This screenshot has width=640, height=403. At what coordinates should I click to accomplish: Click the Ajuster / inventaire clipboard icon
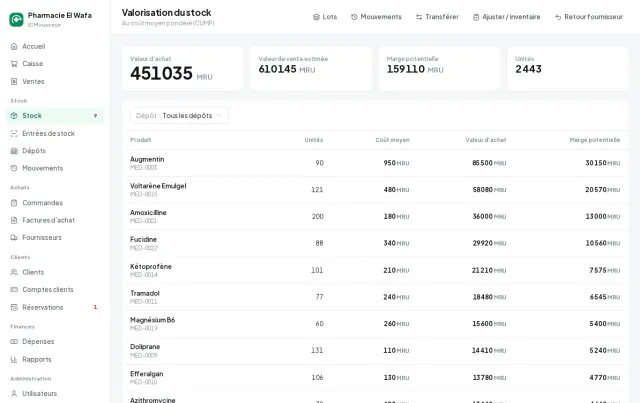[476, 17]
